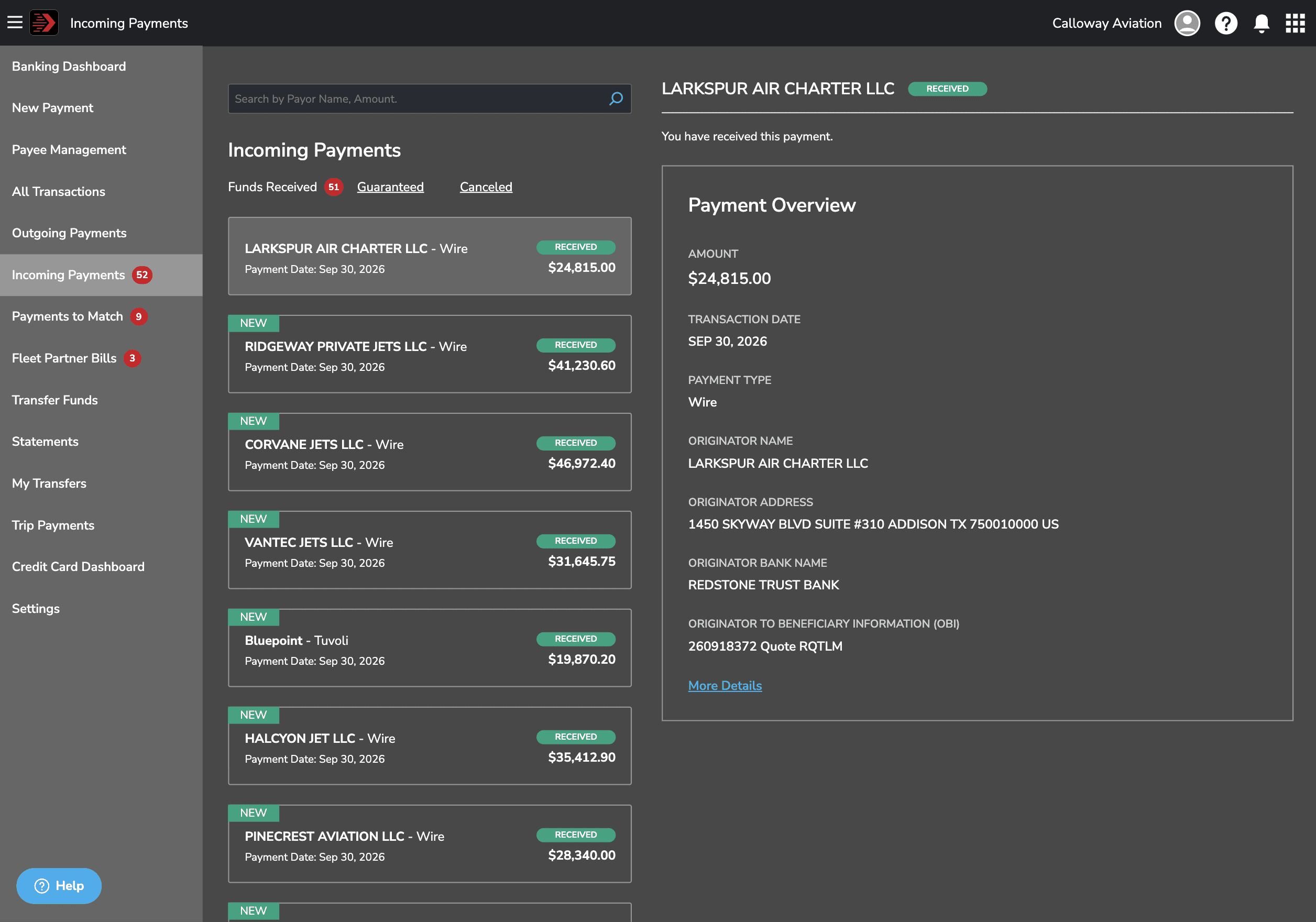
Task: Open Statements in sidebar
Action: (102, 442)
